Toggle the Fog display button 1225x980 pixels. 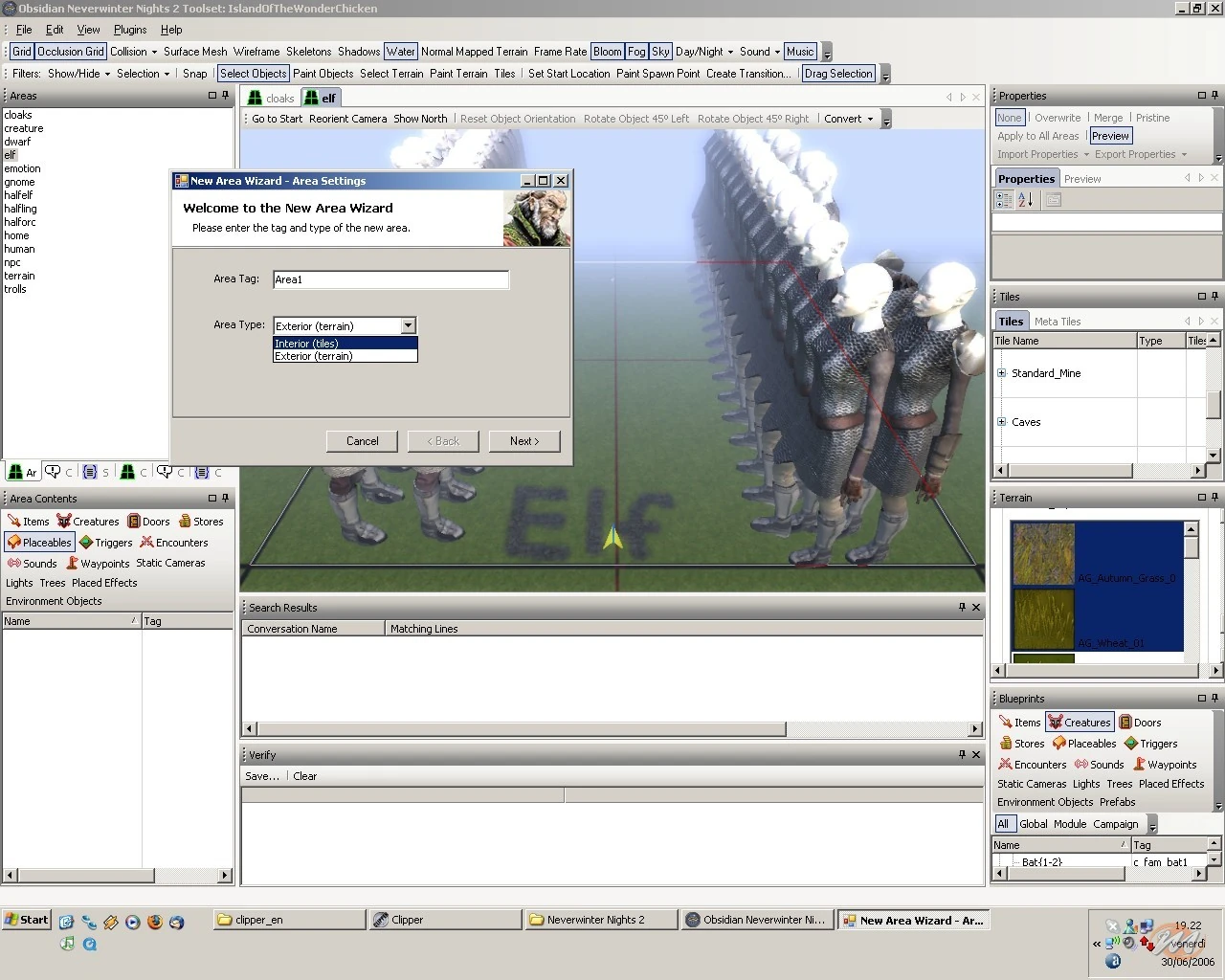coord(636,52)
